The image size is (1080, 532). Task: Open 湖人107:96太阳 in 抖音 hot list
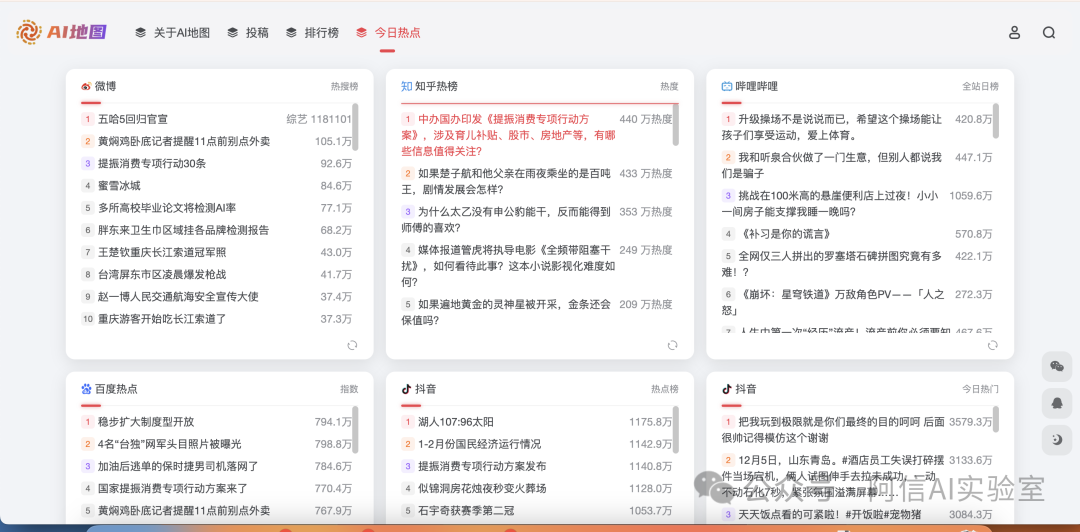click(x=456, y=422)
